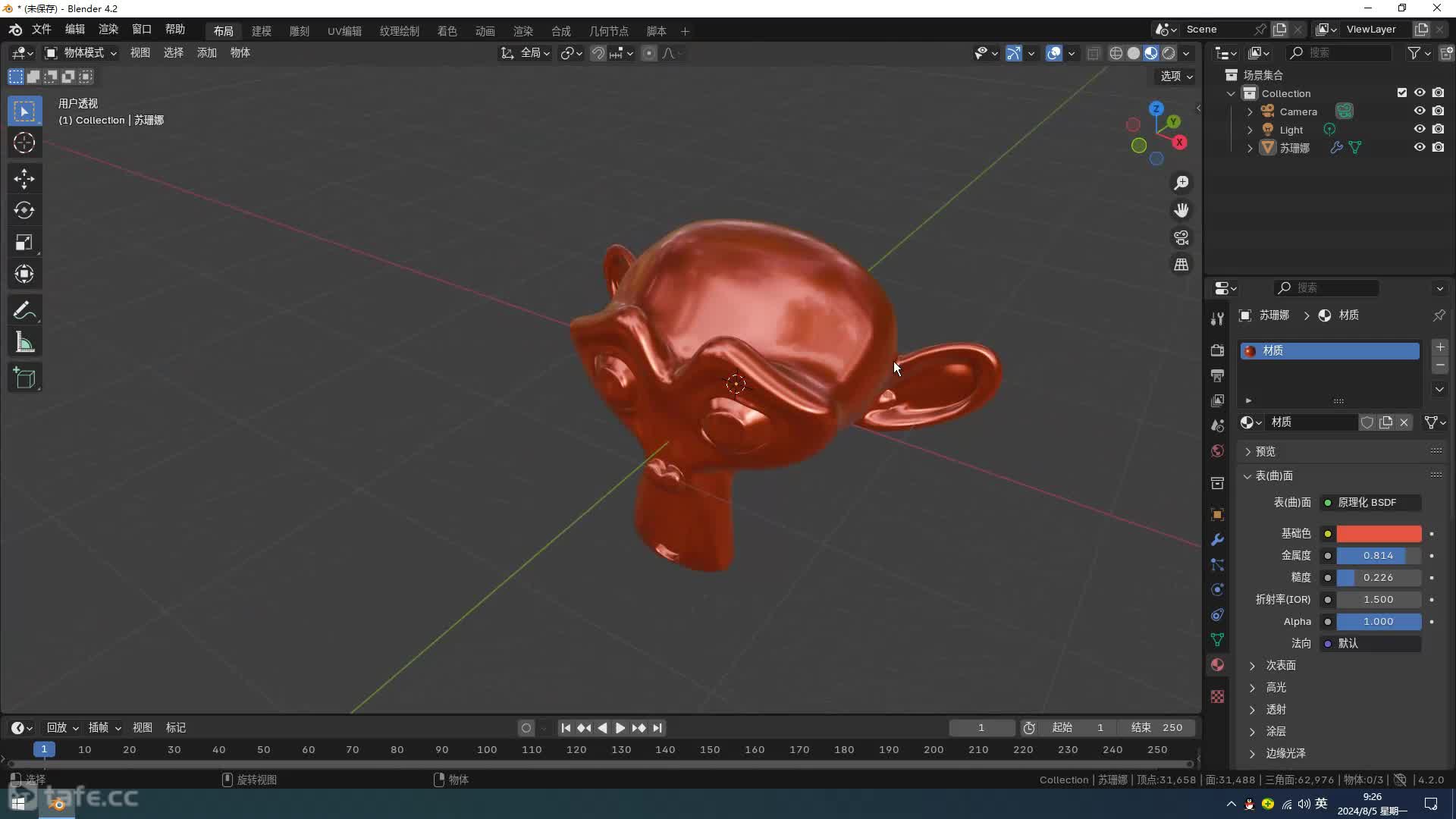Open the Object Data properties tab
1456x819 pixels.
coord(1217,640)
